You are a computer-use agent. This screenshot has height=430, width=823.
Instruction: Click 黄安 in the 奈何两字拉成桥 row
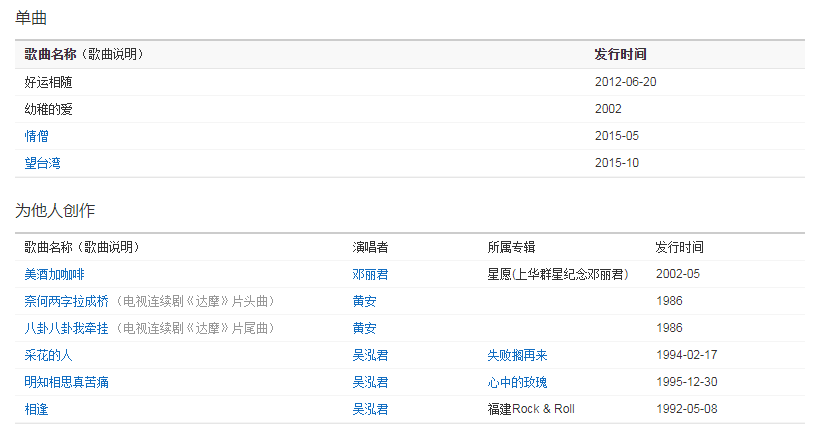coord(364,301)
